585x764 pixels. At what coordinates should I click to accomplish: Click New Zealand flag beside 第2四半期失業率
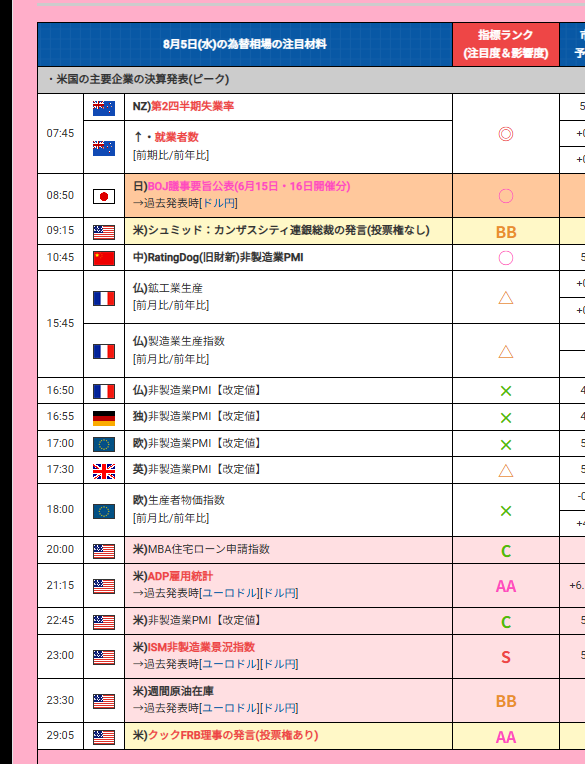[x=104, y=108]
